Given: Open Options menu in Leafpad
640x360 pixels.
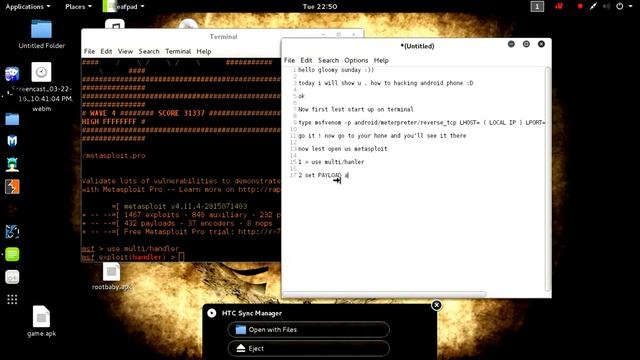Looking at the screenshot, I should pyautogui.click(x=356, y=60).
